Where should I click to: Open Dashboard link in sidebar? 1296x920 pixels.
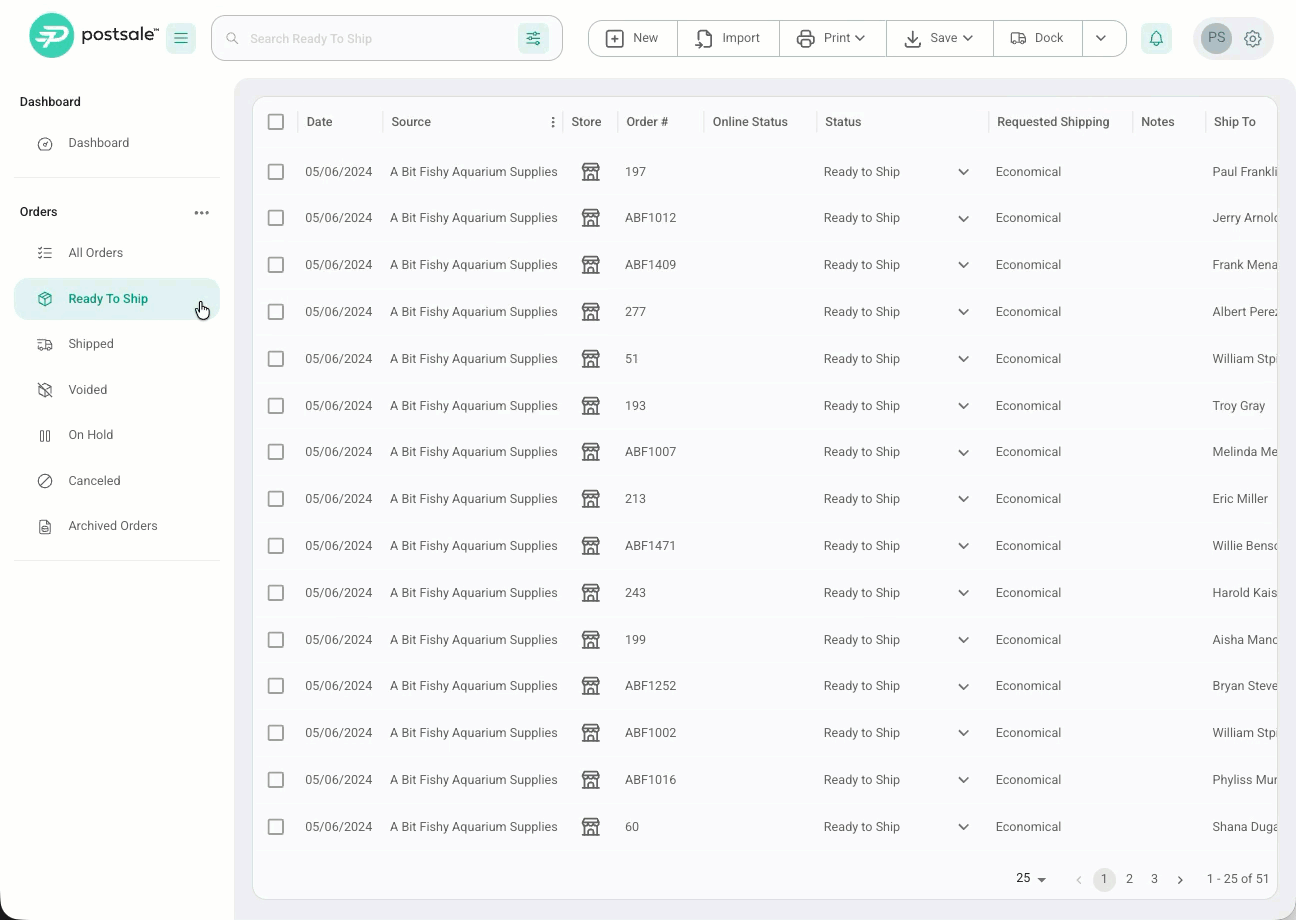[x=116, y=143]
